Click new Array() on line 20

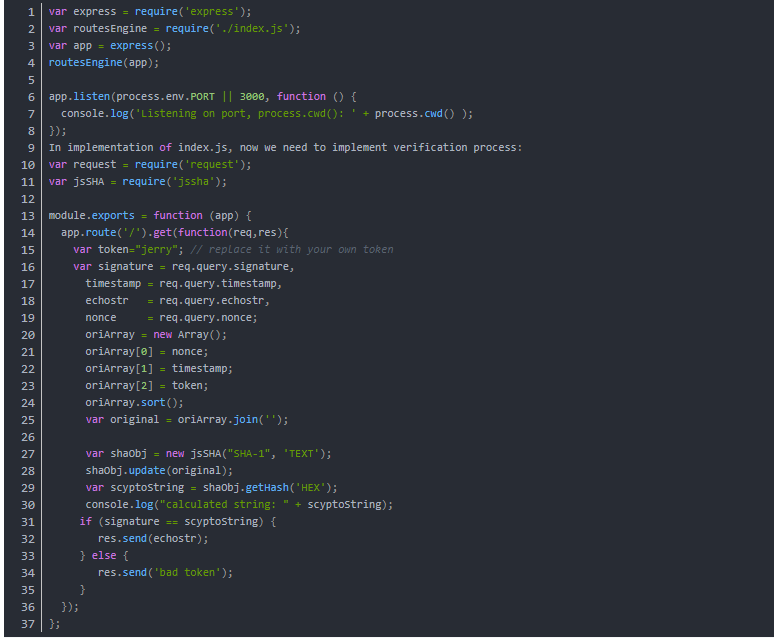[x=187, y=334]
